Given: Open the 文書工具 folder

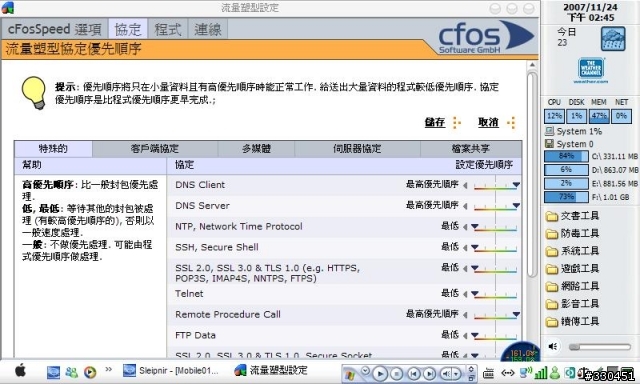Looking at the screenshot, I should 572,215.
